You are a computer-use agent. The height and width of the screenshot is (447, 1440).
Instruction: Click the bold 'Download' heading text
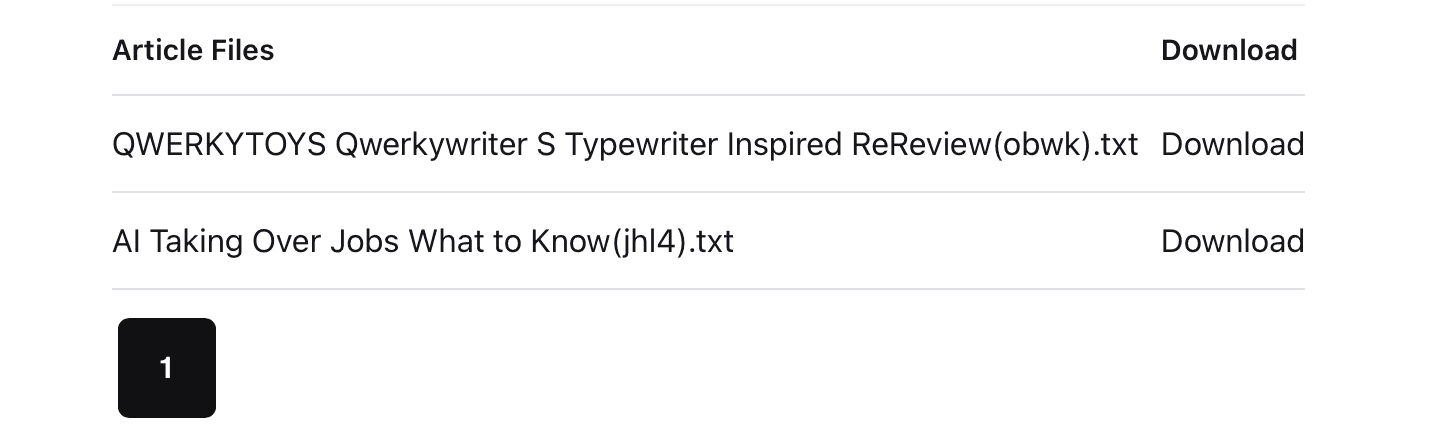click(x=1229, y=50)
